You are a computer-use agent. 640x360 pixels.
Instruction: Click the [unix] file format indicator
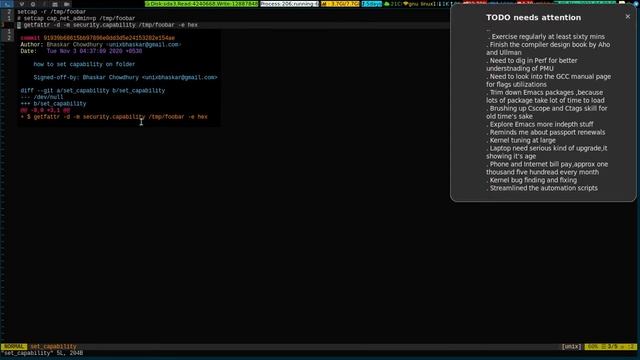pos(571,347)
